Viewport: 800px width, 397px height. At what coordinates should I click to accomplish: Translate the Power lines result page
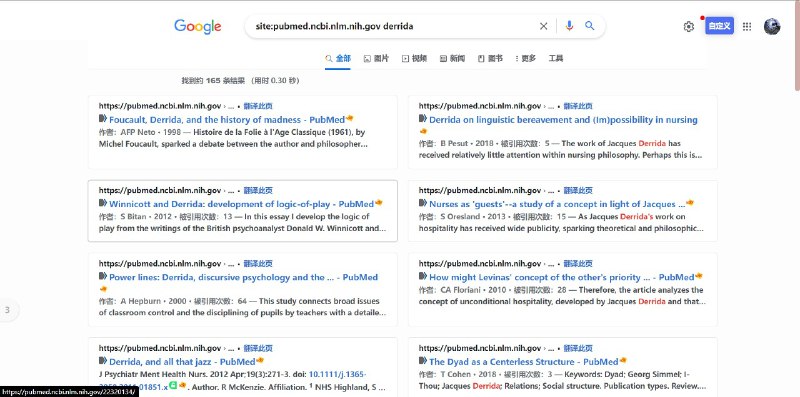(258, 264)
